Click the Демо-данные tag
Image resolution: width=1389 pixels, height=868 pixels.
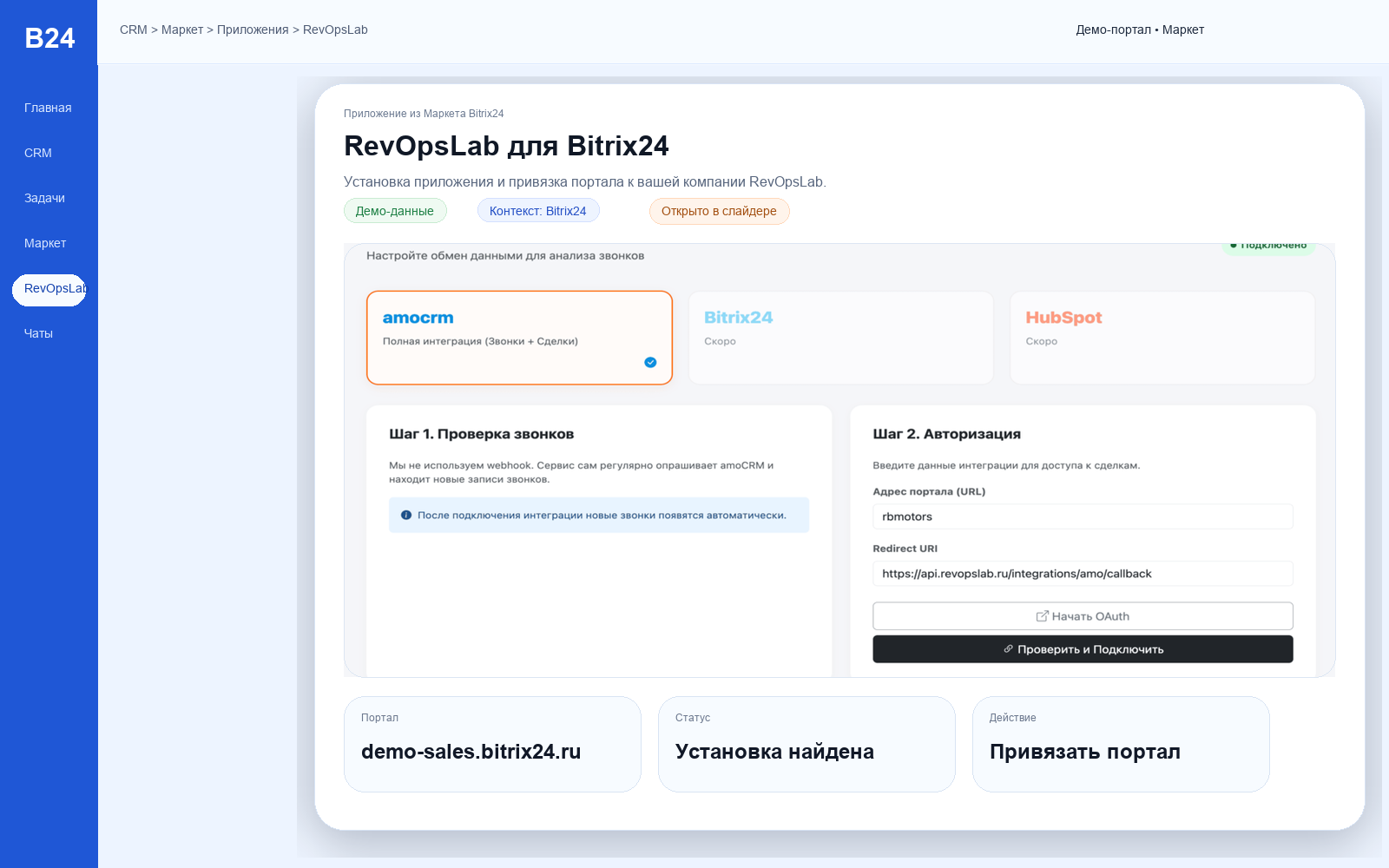pos(395,211)
